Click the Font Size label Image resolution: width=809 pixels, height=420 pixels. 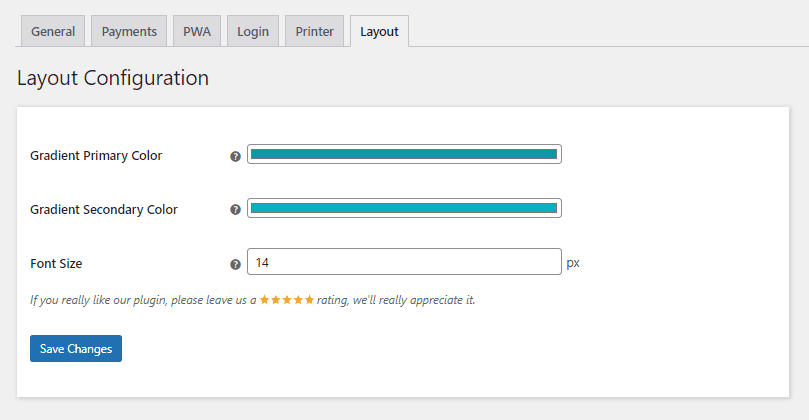click(56, 264)
